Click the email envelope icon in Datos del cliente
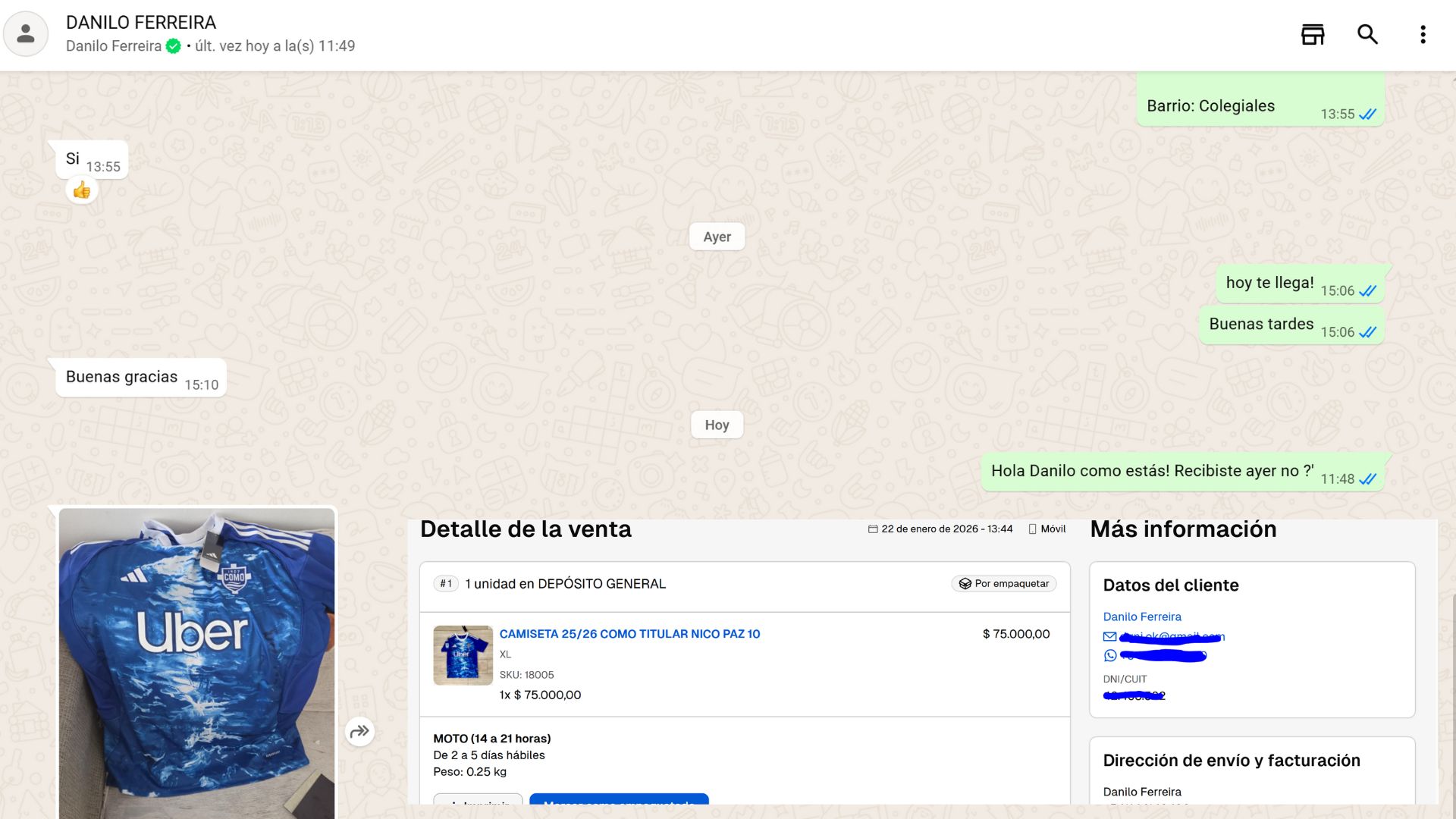Viewport: 1456px width, 819px height. 1110,637
